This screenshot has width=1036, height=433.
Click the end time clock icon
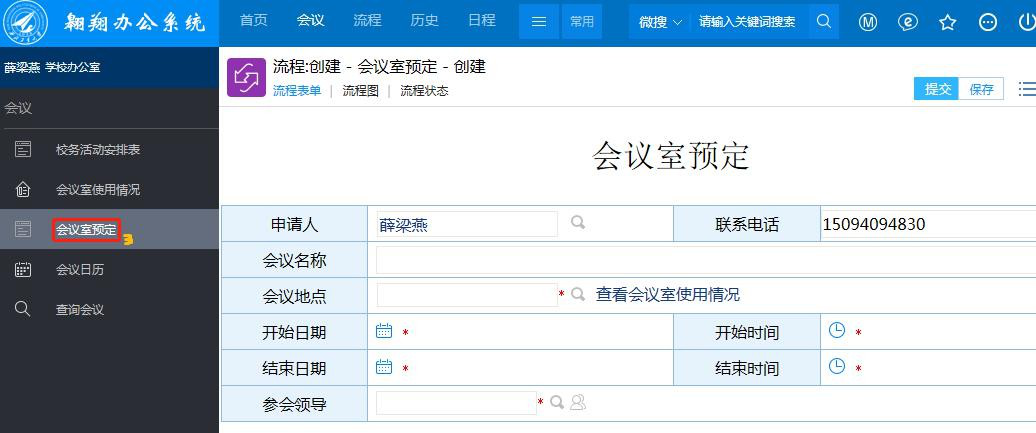point(837,367)
